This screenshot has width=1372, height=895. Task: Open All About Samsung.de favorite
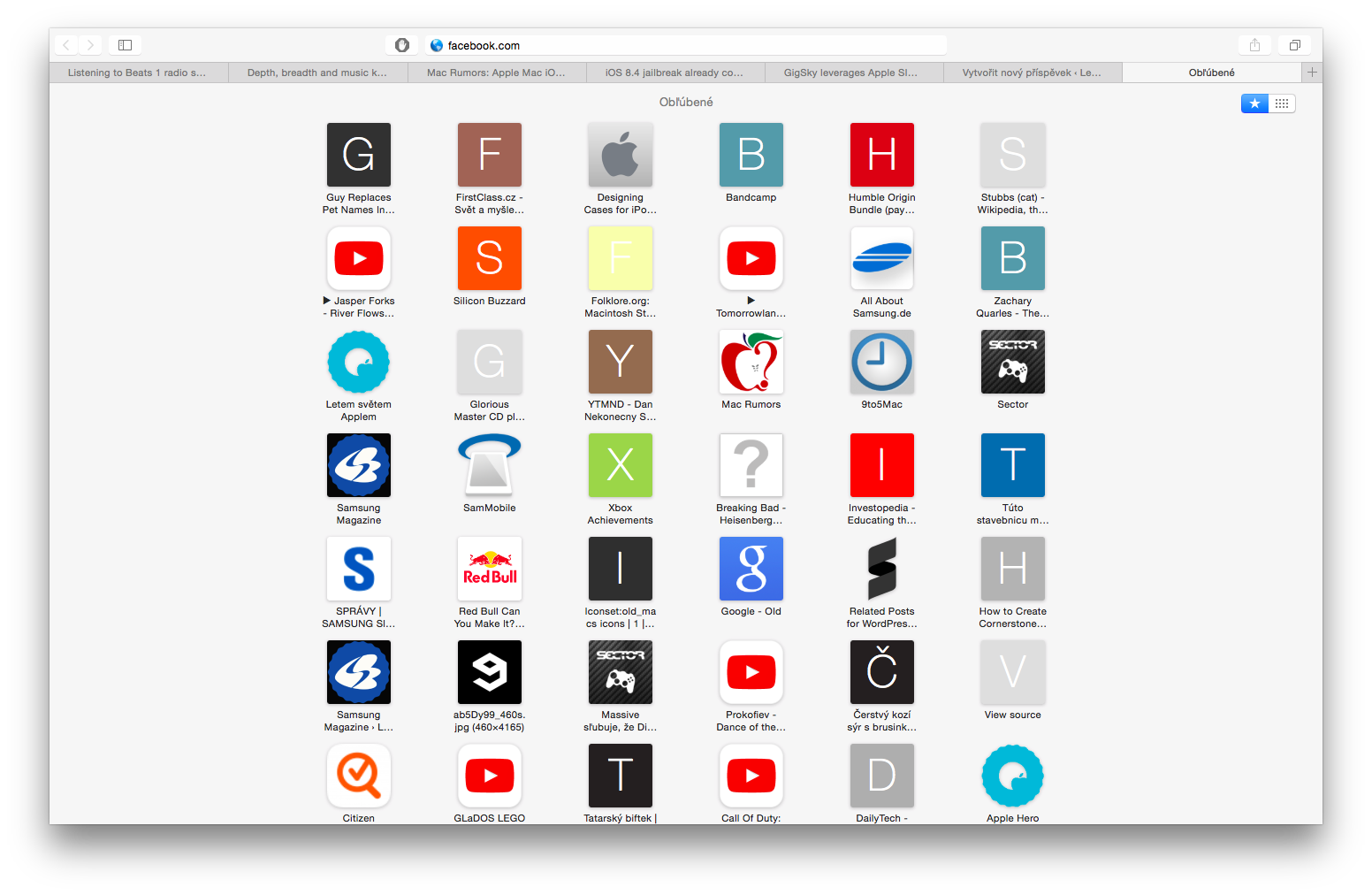[882, 258]
